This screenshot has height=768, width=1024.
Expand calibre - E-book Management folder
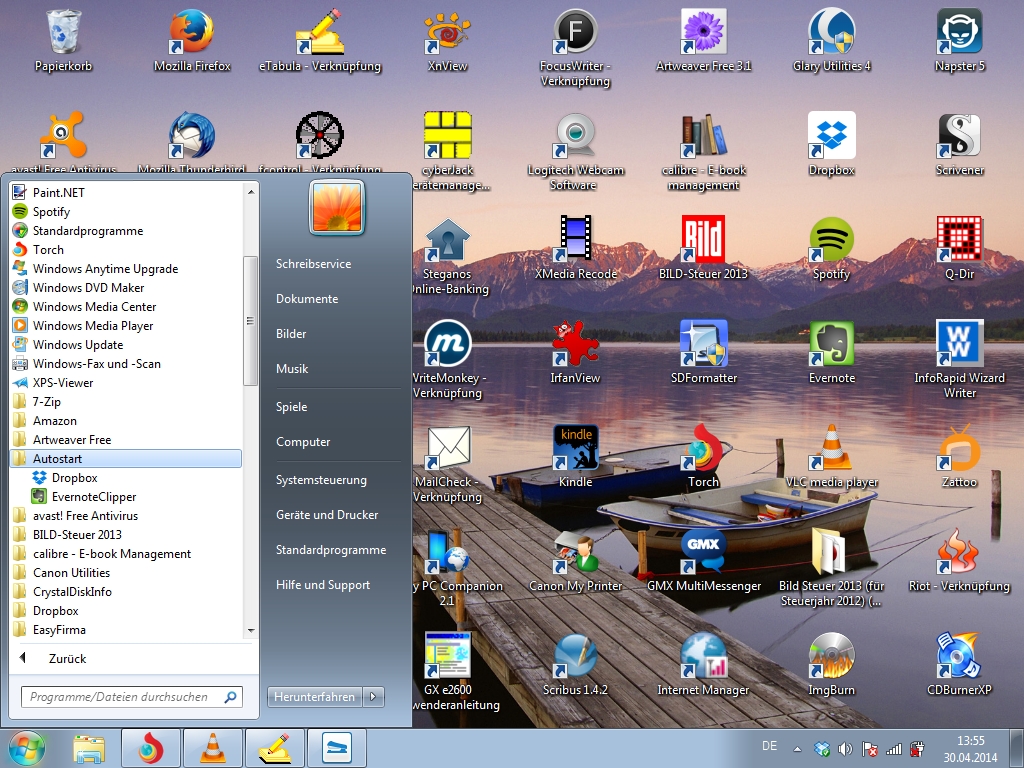coord(126,554)
